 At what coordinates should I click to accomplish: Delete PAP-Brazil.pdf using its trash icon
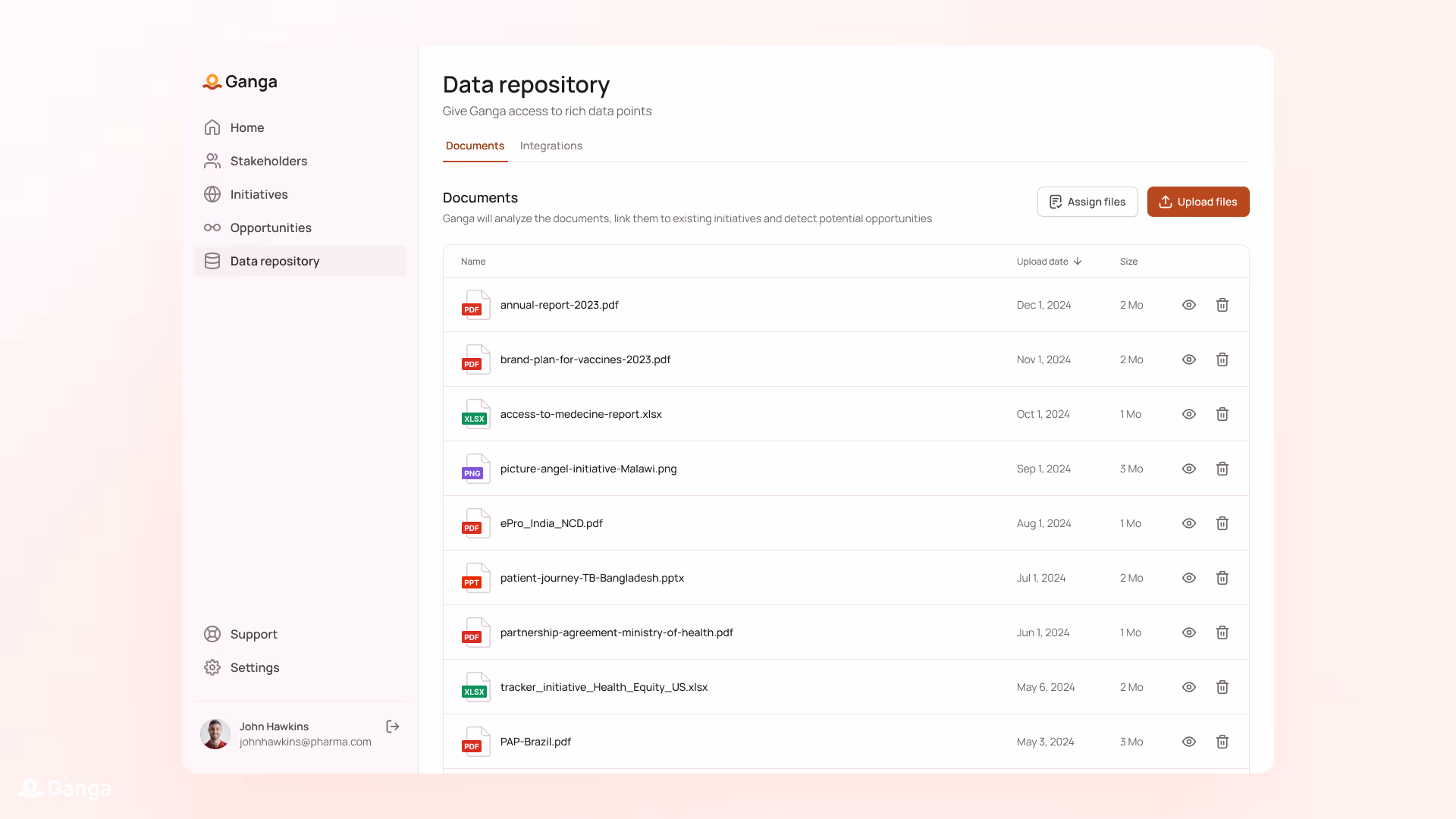pos(1222,742)
